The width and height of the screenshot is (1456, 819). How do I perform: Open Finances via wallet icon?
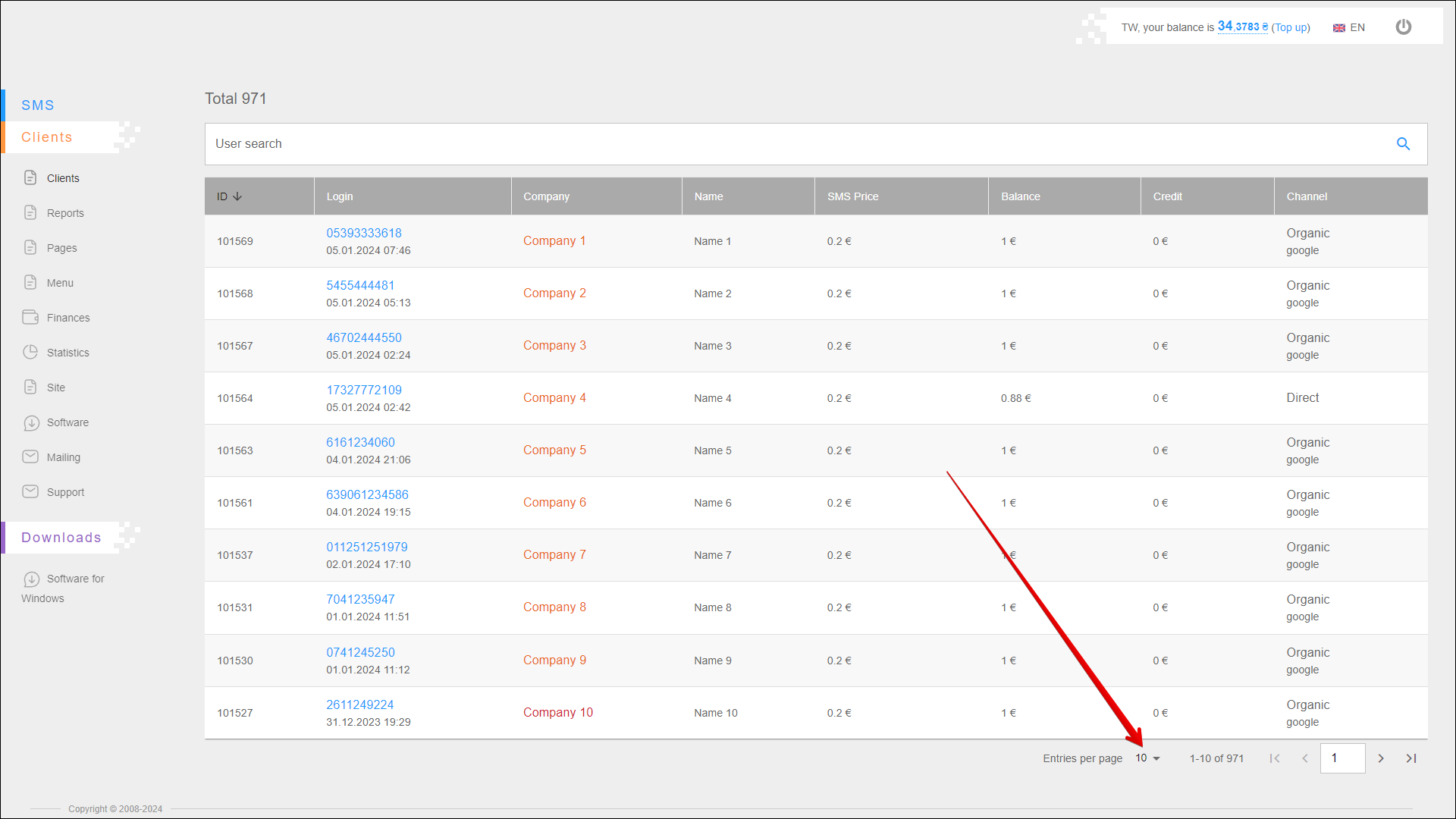(30, 318)
